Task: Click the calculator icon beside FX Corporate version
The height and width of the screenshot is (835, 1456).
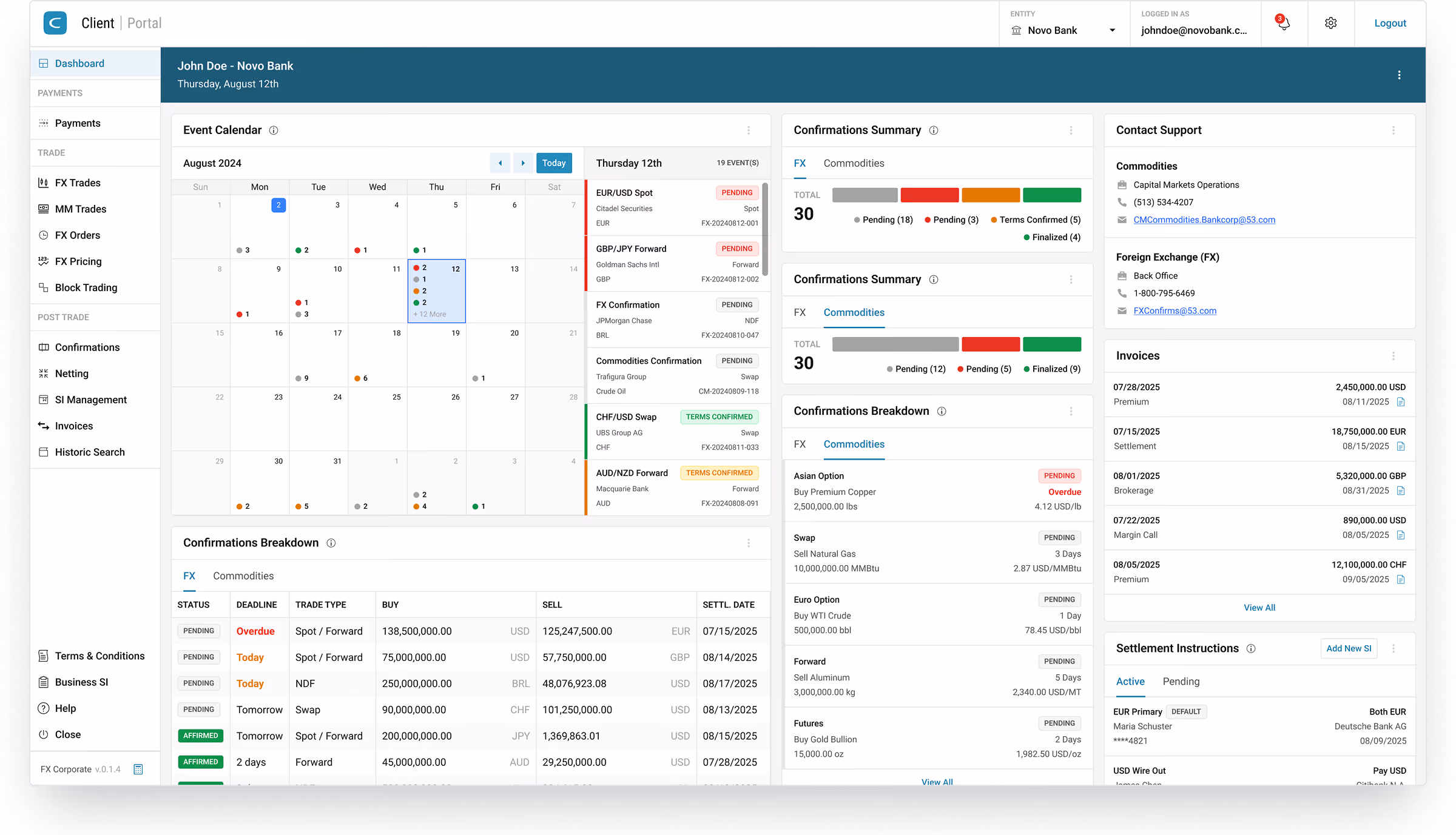Action: pos(138,770)
